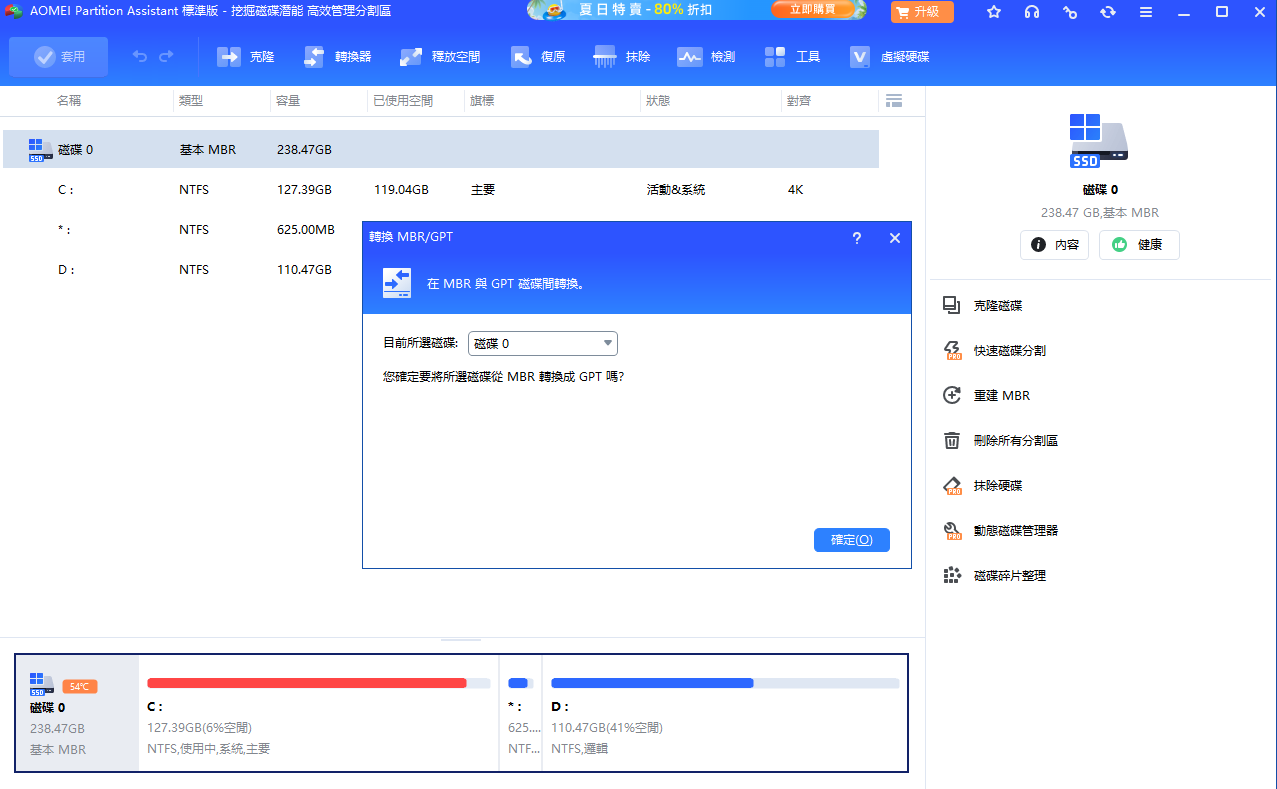Open the 復原 (Recover) toolbar item
The image size is (1277, 789).
(538, 57)
